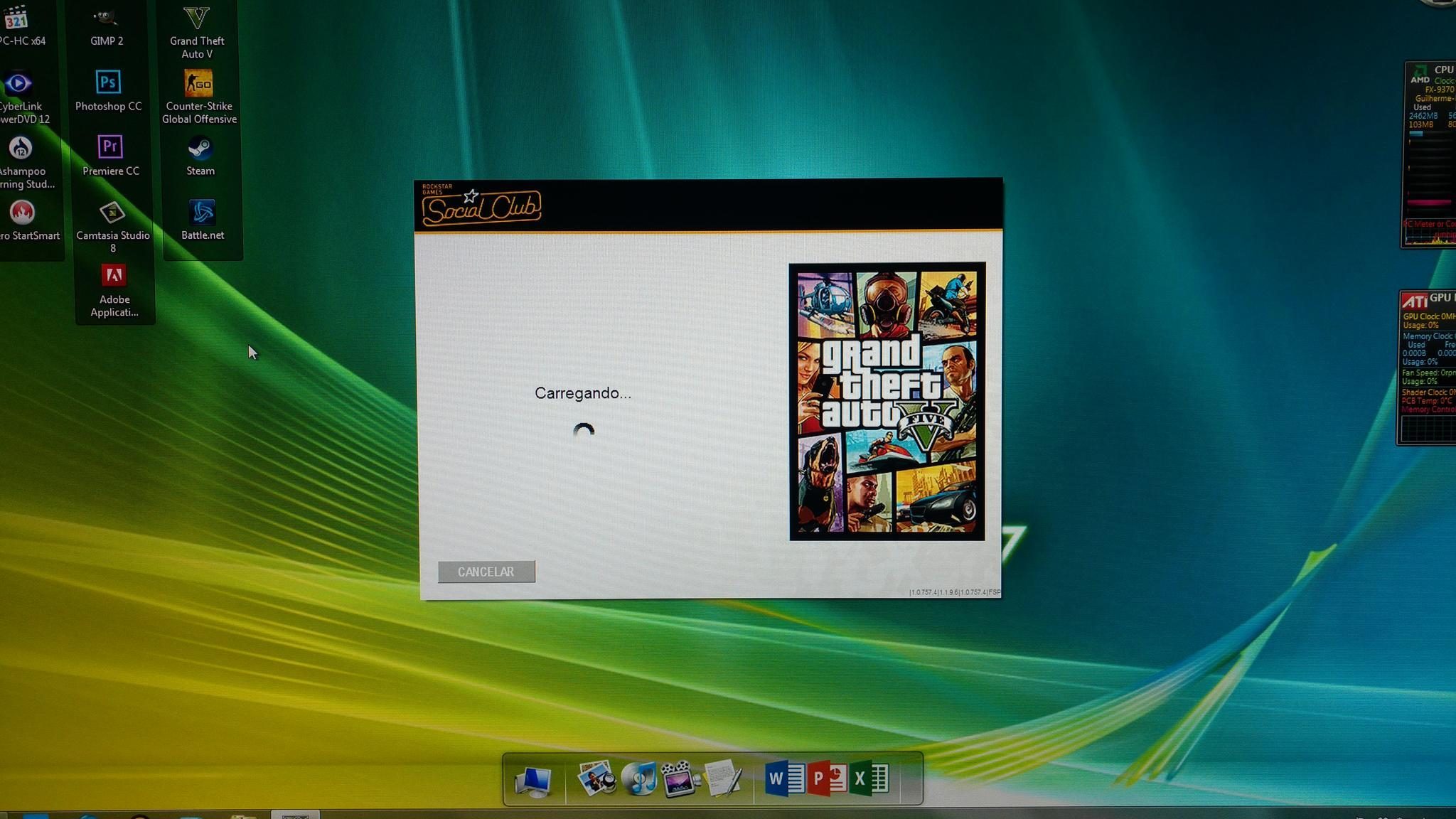Open the text document and pen dock icon
Image resolution: width=1456 pixels, height=819 pixels.
click(724, 778)
